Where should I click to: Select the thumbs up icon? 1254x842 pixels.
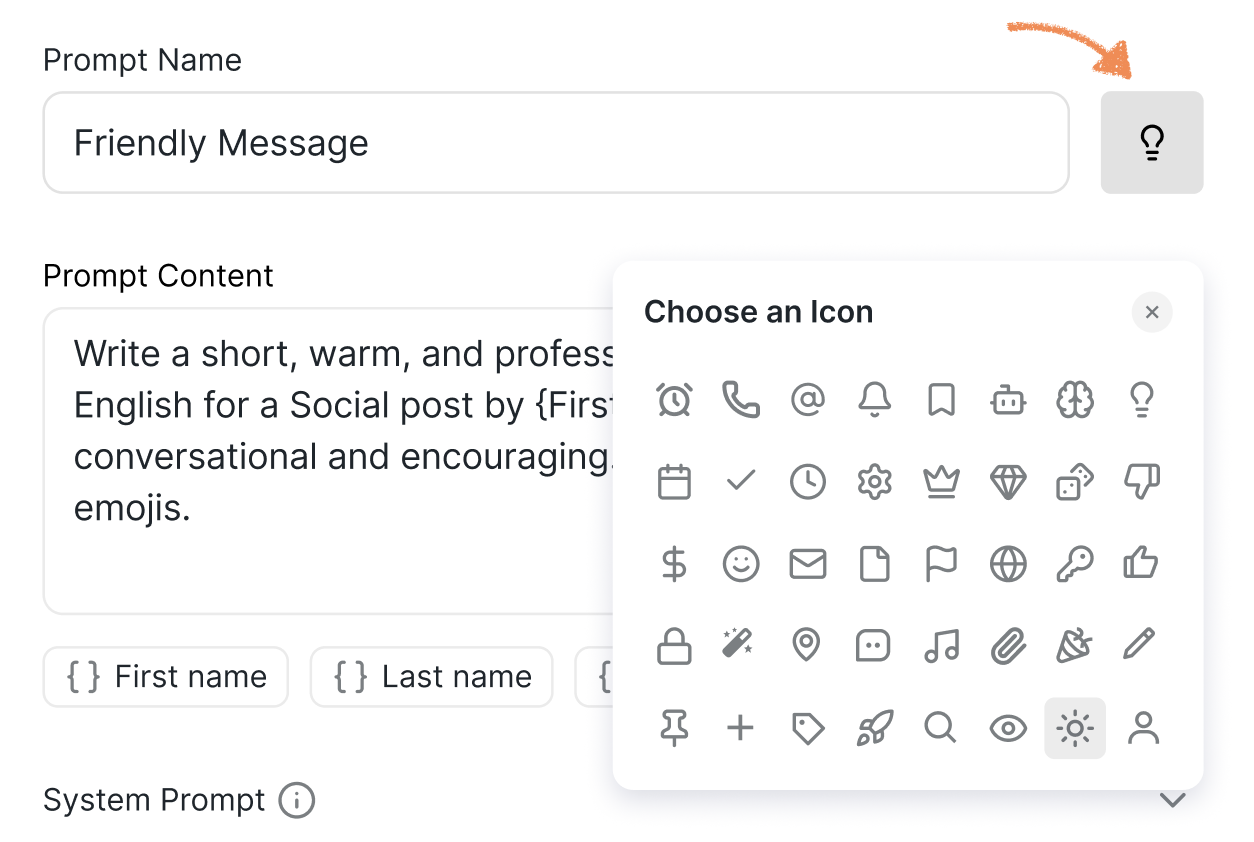[x=1141, y=564]
